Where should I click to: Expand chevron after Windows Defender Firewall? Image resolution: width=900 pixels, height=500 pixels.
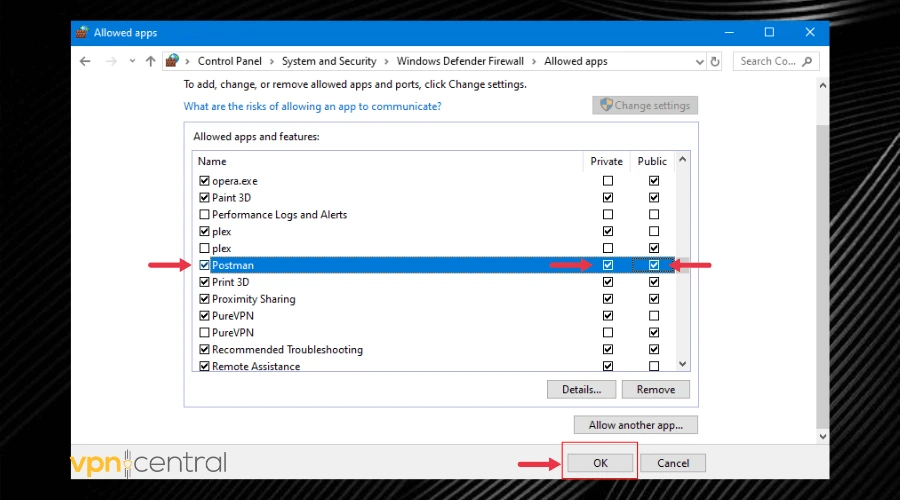pyautogui.click(x=534, y=61)
